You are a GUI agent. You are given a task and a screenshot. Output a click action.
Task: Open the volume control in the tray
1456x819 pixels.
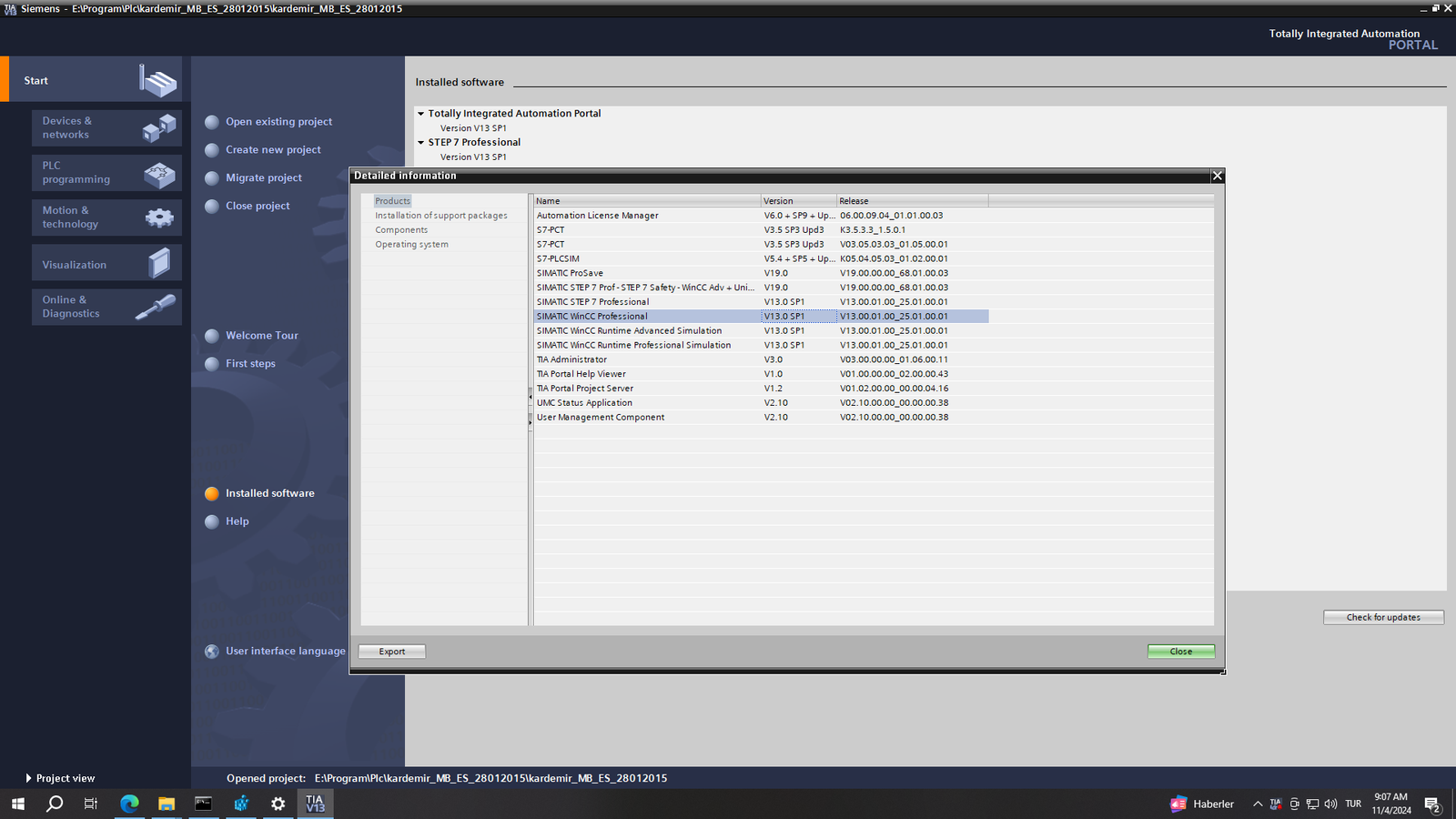click(x=1330, y=804)
